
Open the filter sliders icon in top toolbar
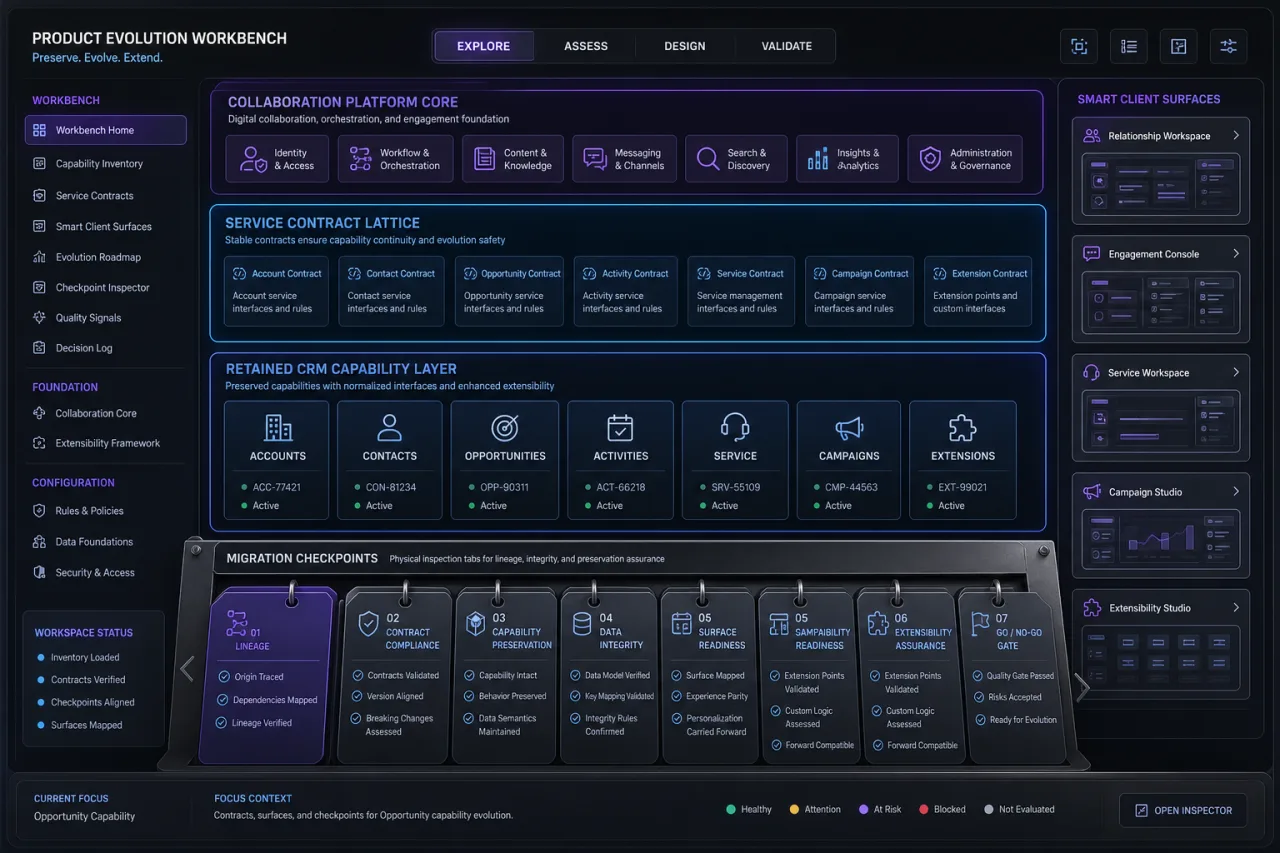click(1229, 46)
